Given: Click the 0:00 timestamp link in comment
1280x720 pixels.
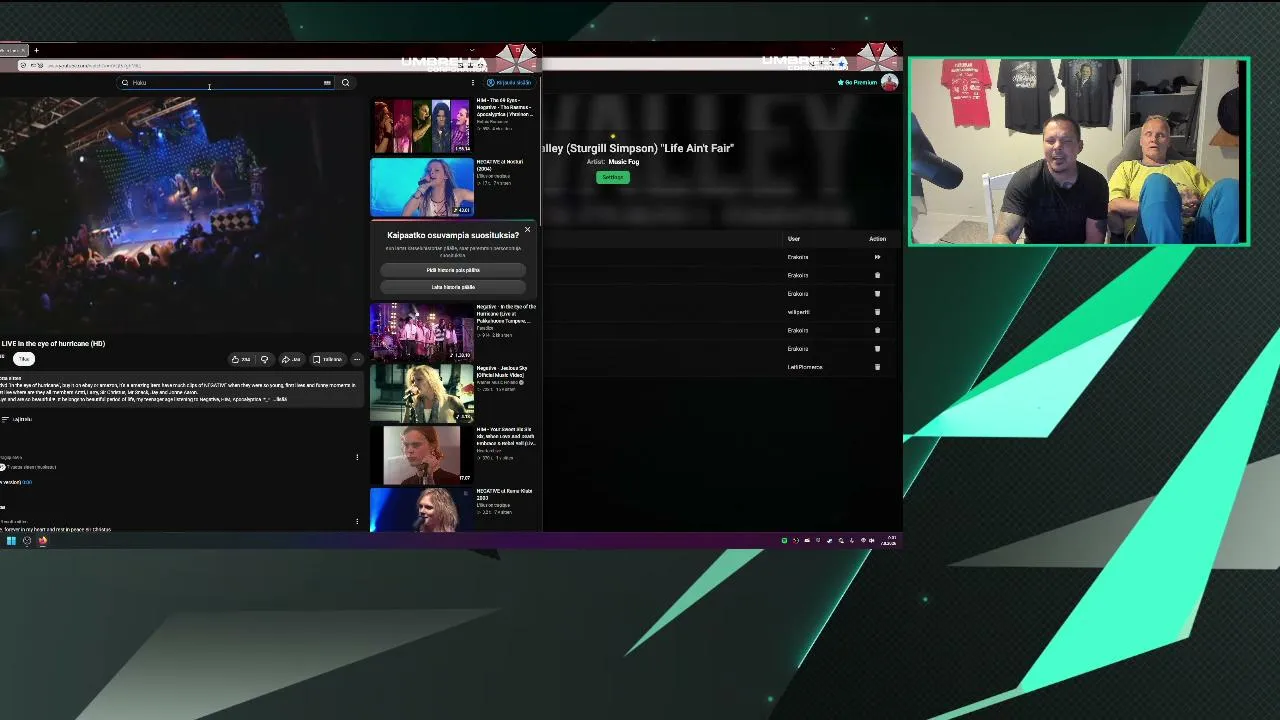Looking at the screenshot, I should coord(27,482).
